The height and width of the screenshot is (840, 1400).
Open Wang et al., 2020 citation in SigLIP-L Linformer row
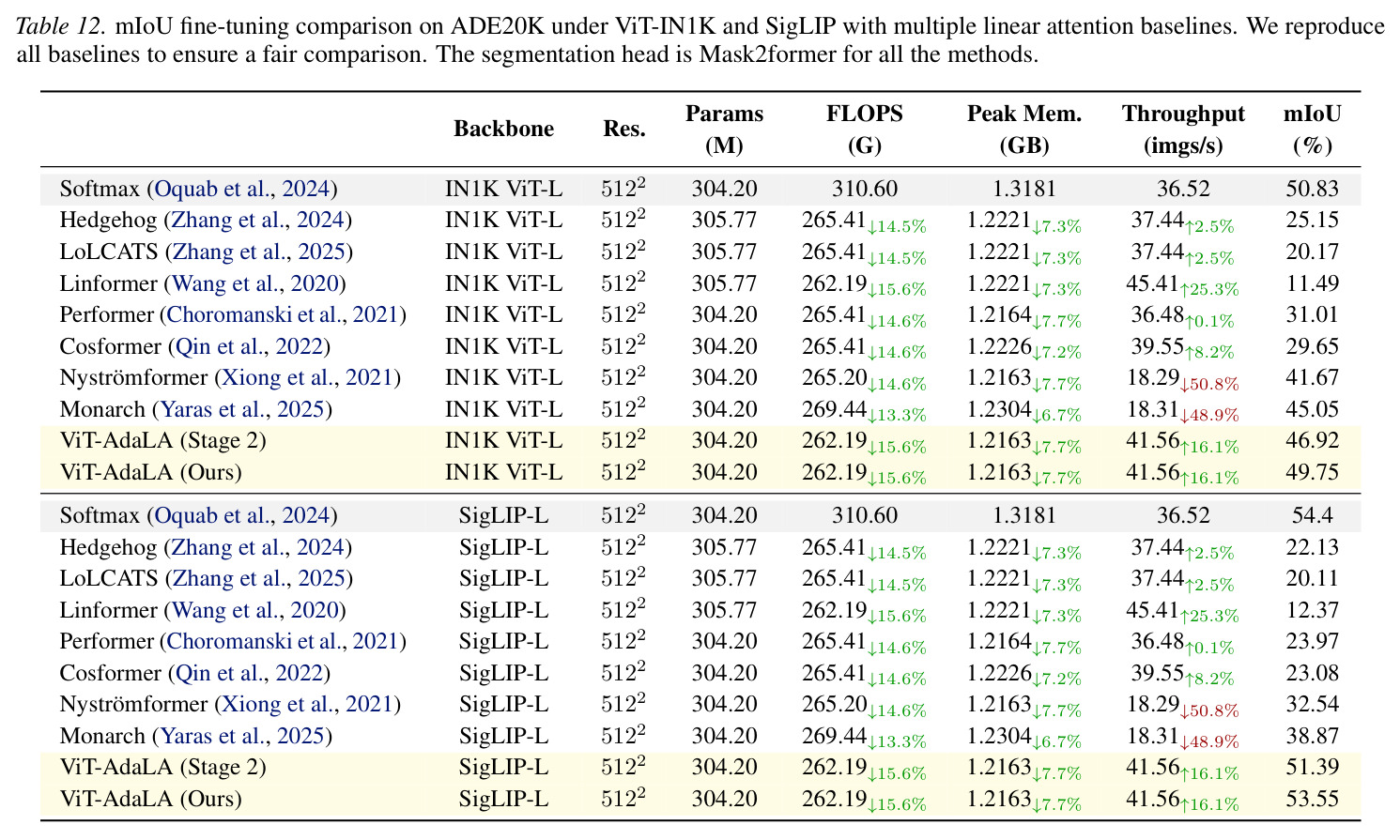254,610
